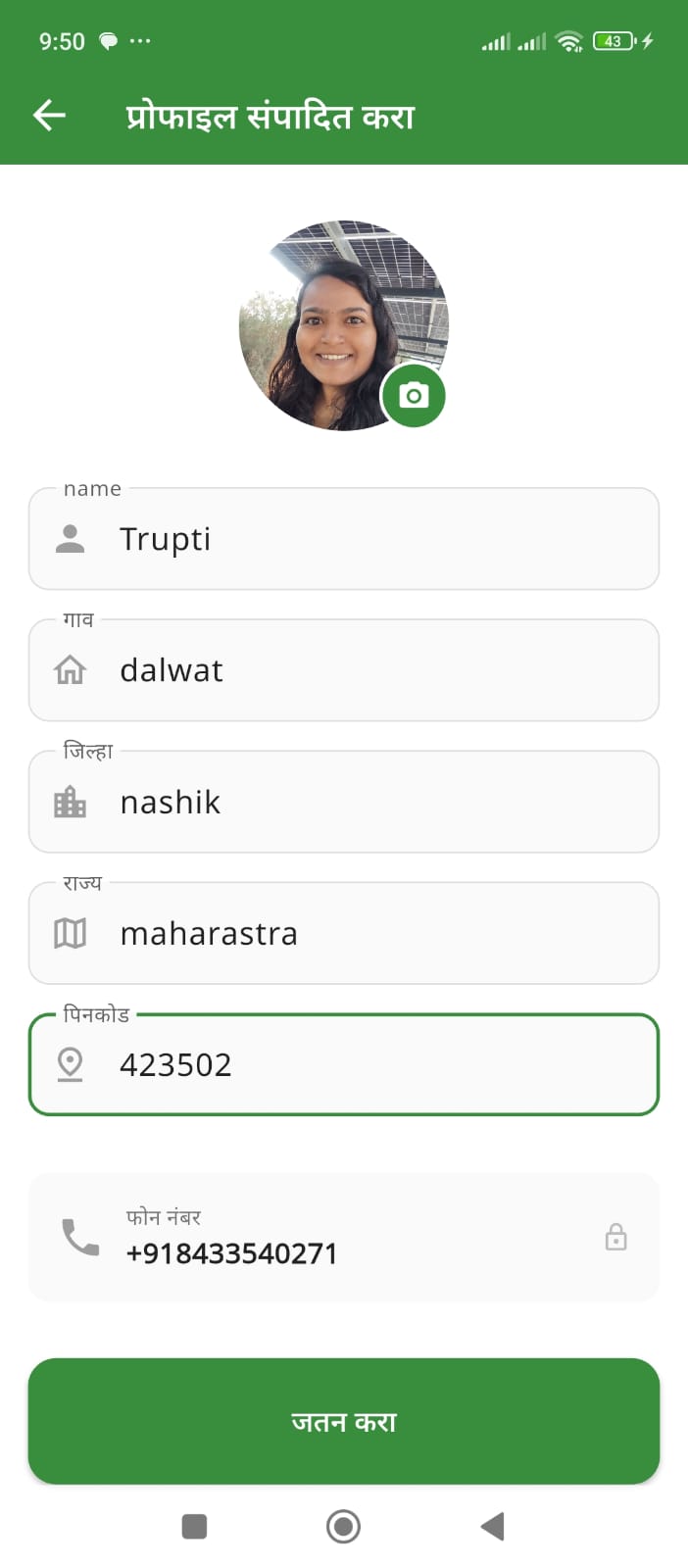Click the person icon in name field

coord(70,539)
